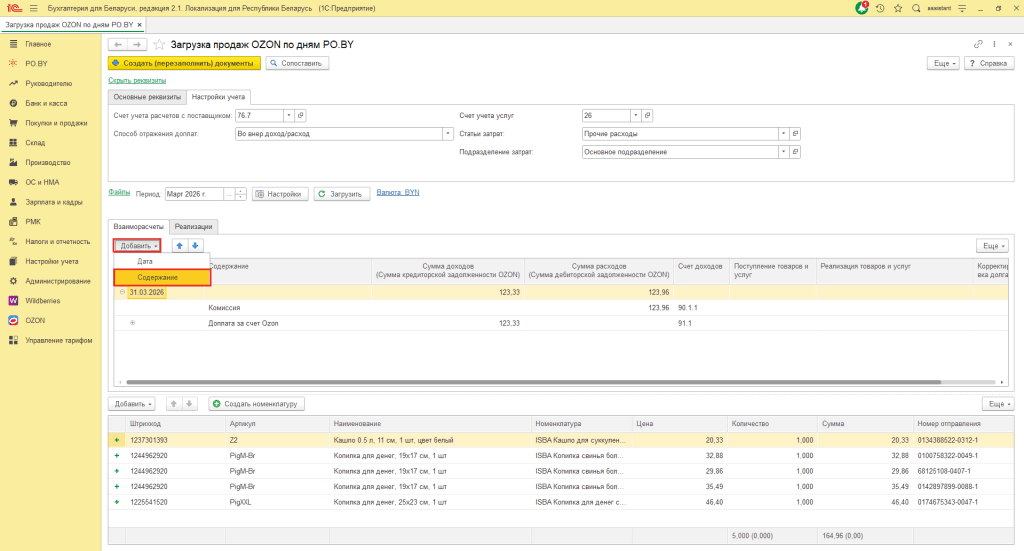The image size is (1024, 551).
Task: Open the Банк и касса section
Action: 46,103
